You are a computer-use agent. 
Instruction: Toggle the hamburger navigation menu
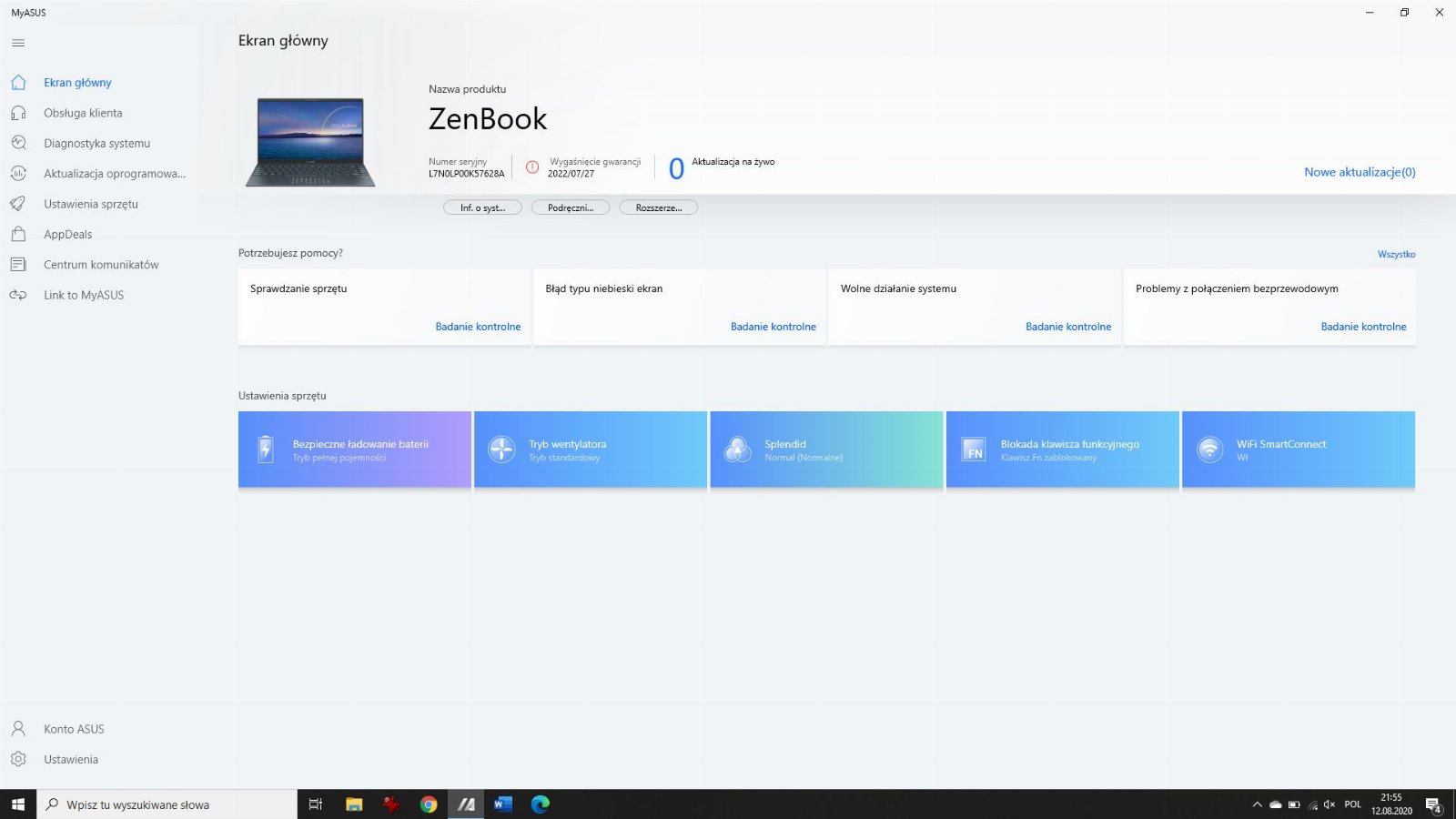pos(18,43)
